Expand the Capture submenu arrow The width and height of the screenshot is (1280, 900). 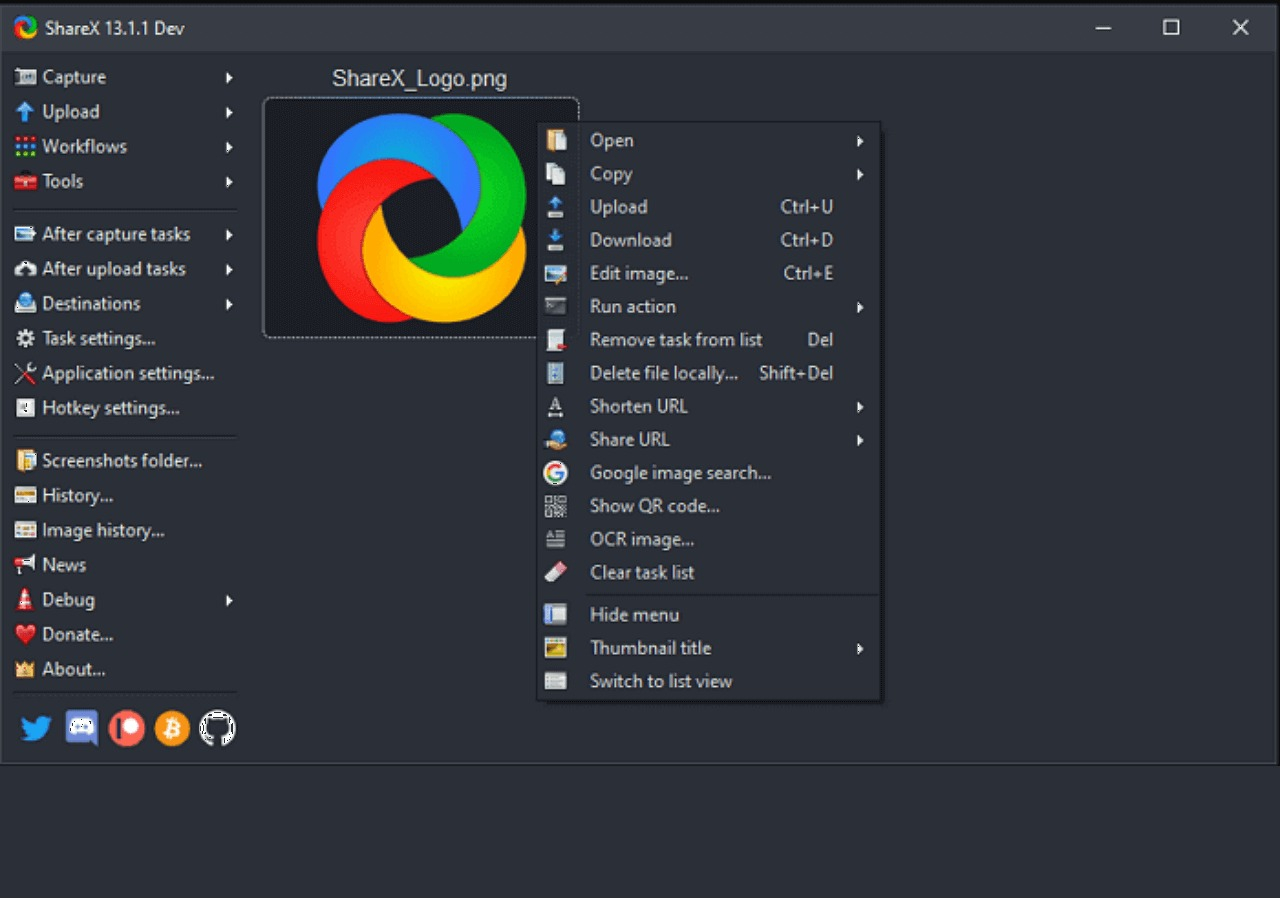pyautogui.click(x=229, y=77)
